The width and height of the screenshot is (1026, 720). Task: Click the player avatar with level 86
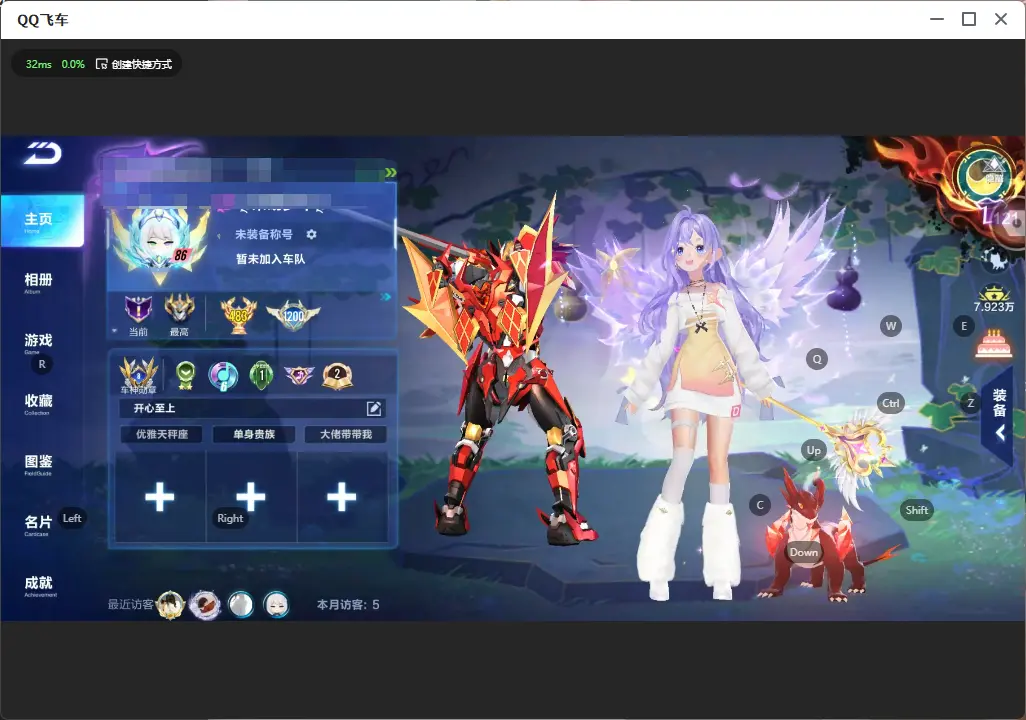pos(160,245)
